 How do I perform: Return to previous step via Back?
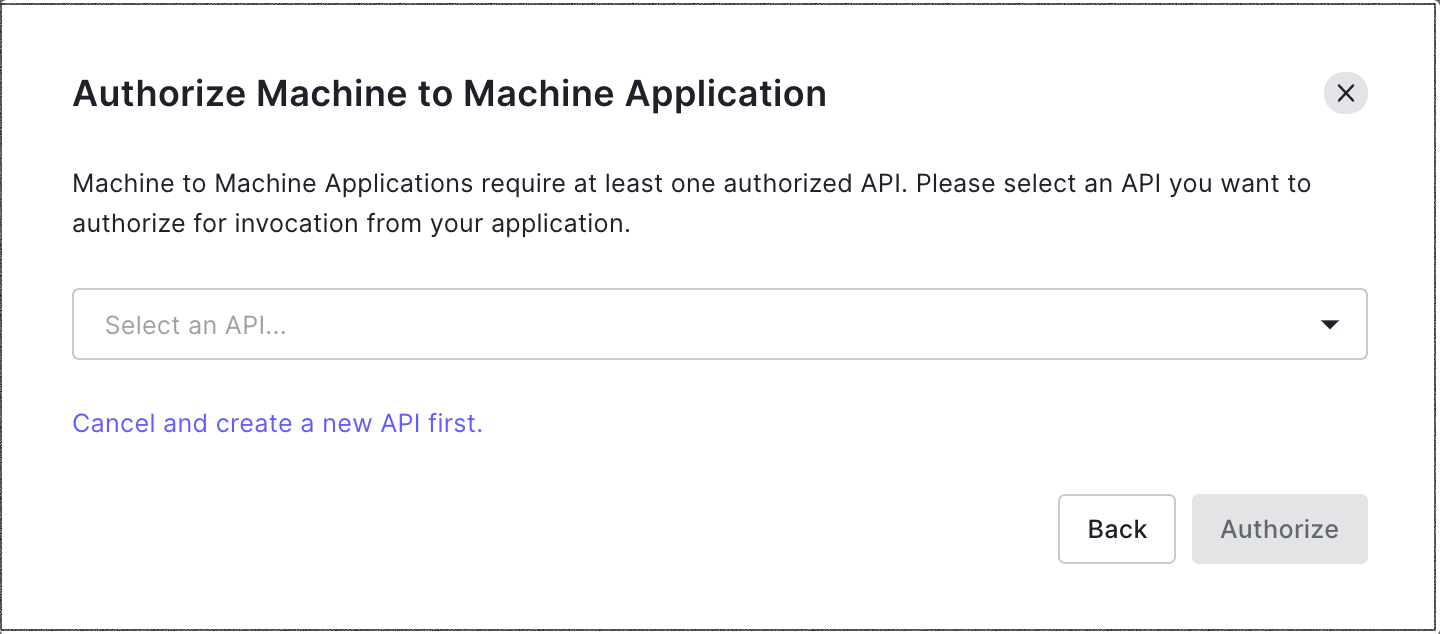[x=1116, y=528]
